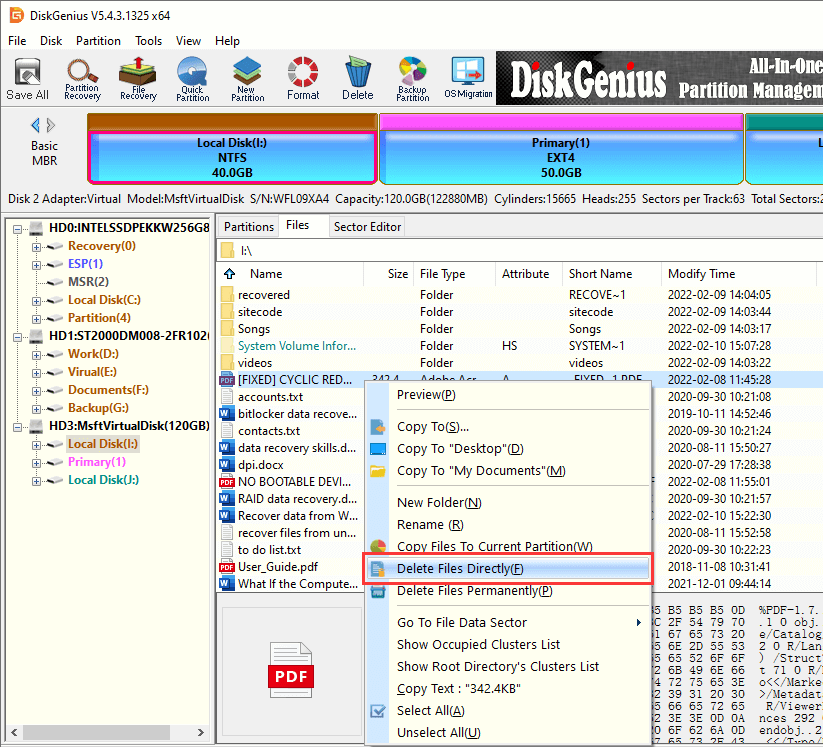Screen dimensions: 823x747
Task: Go to previous disk with left arrow
Action: [x=35, y=125]
